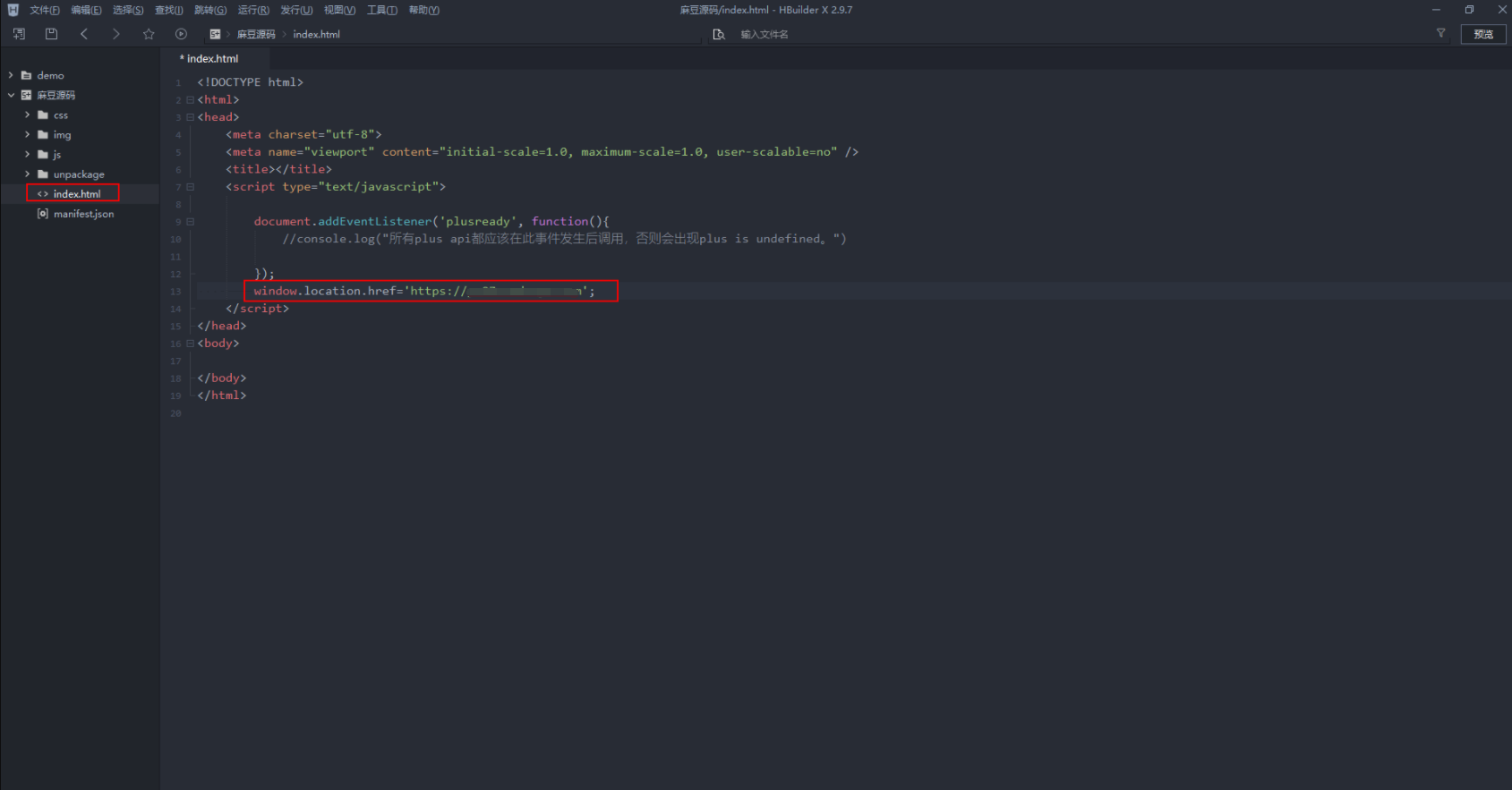Viewport: 1512px width, 790px height.
Task: Open the 帮助(Y) menu
Action: [x=424, y=10]
